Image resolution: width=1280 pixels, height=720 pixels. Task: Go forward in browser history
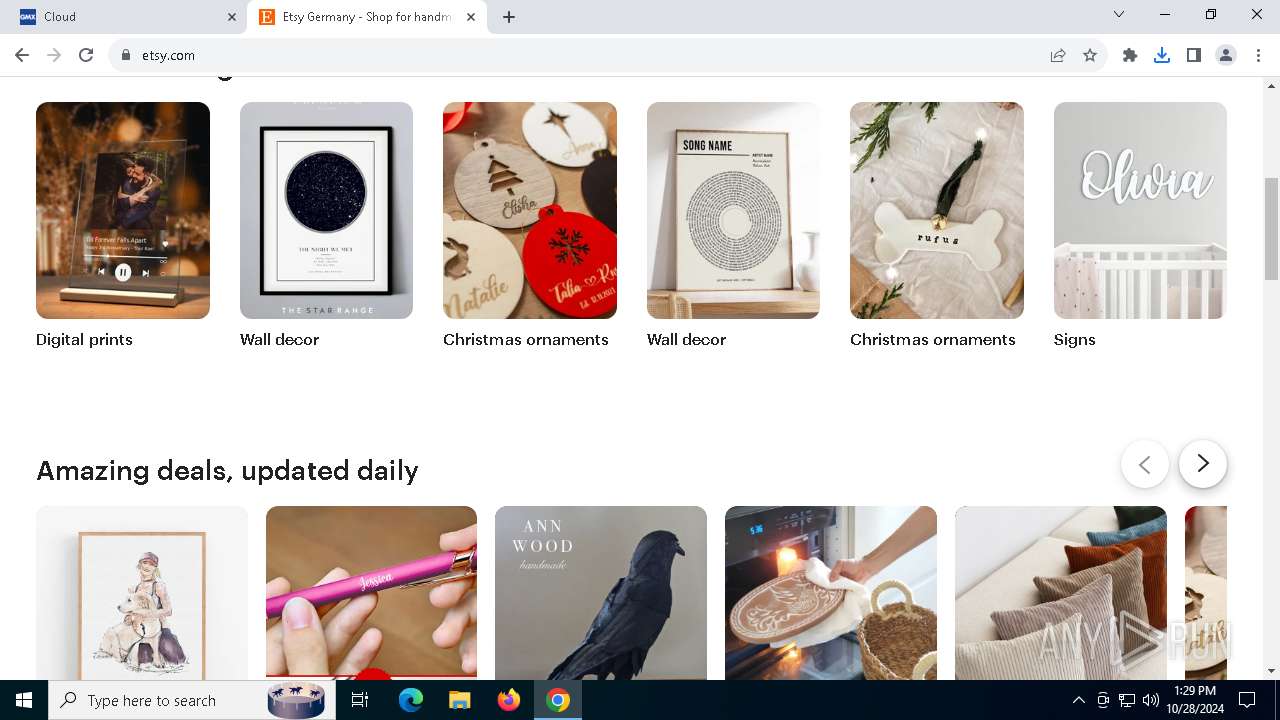54,55
